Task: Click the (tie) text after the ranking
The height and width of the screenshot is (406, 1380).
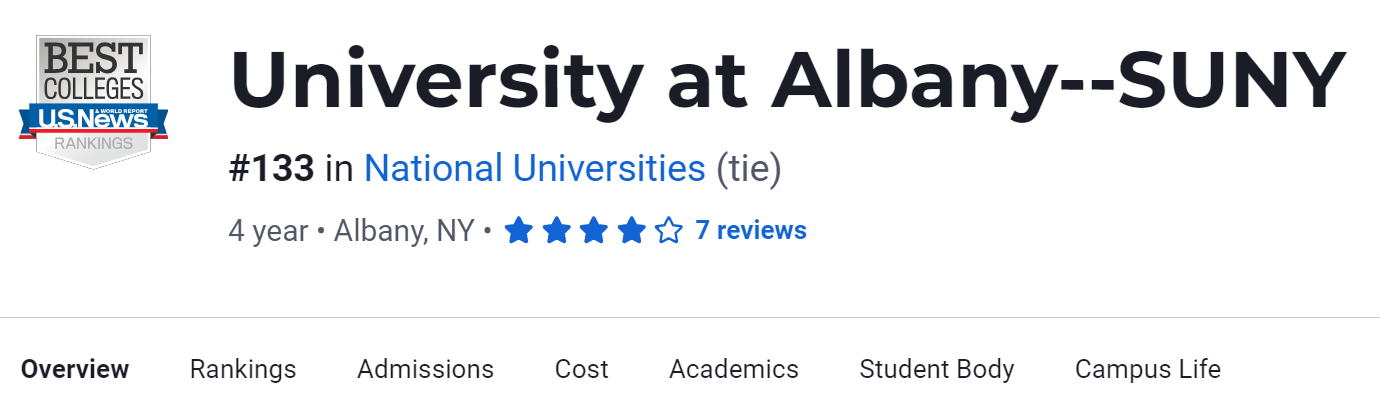Action: click(748, 169)
